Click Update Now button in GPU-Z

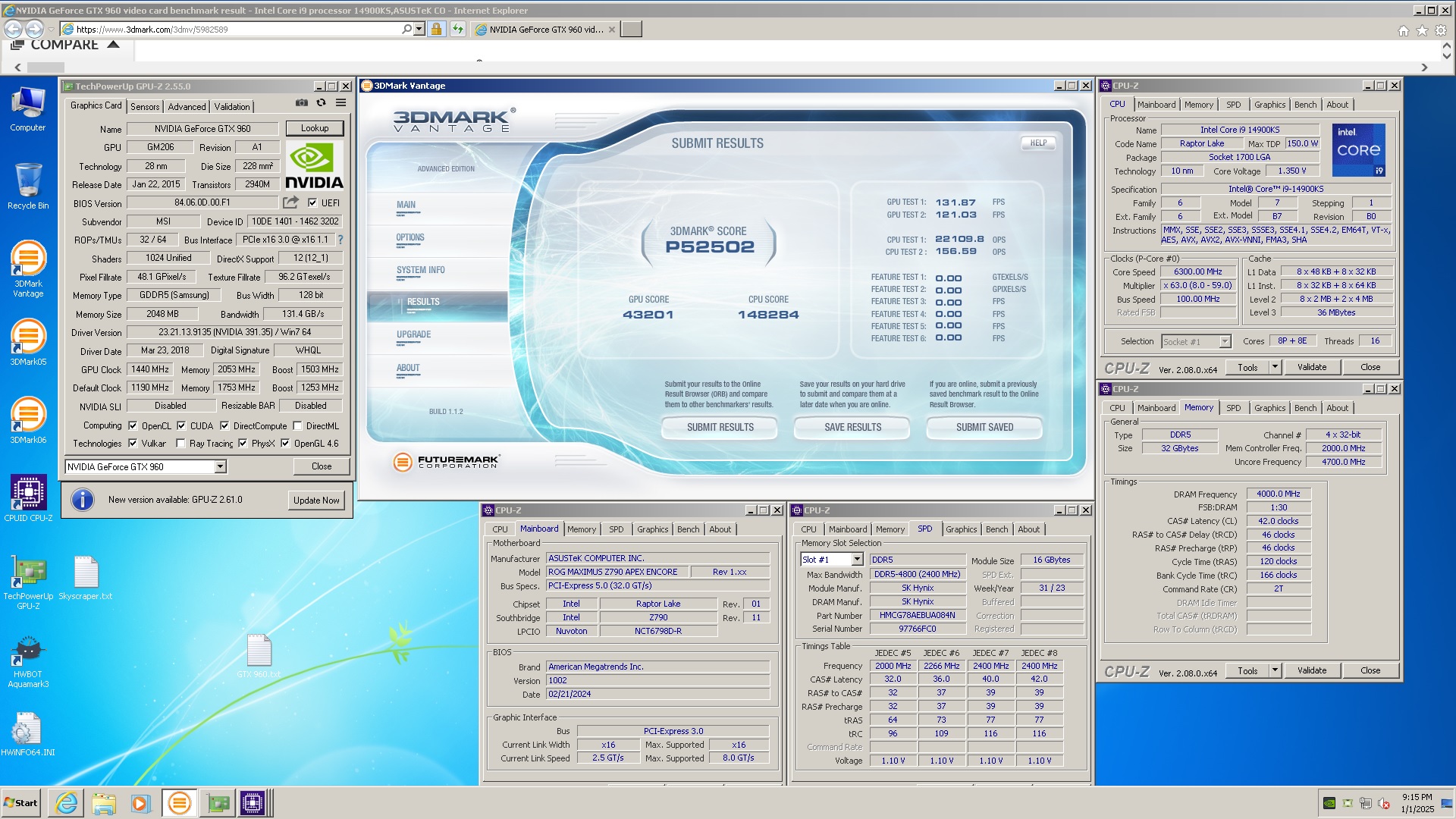point(316,500)
